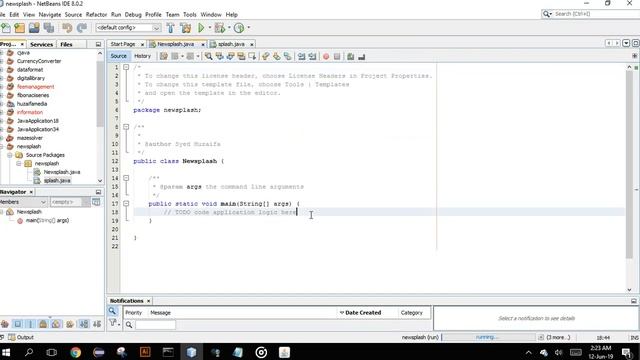Click the Notifications search magnifier icon

[112, 311]
